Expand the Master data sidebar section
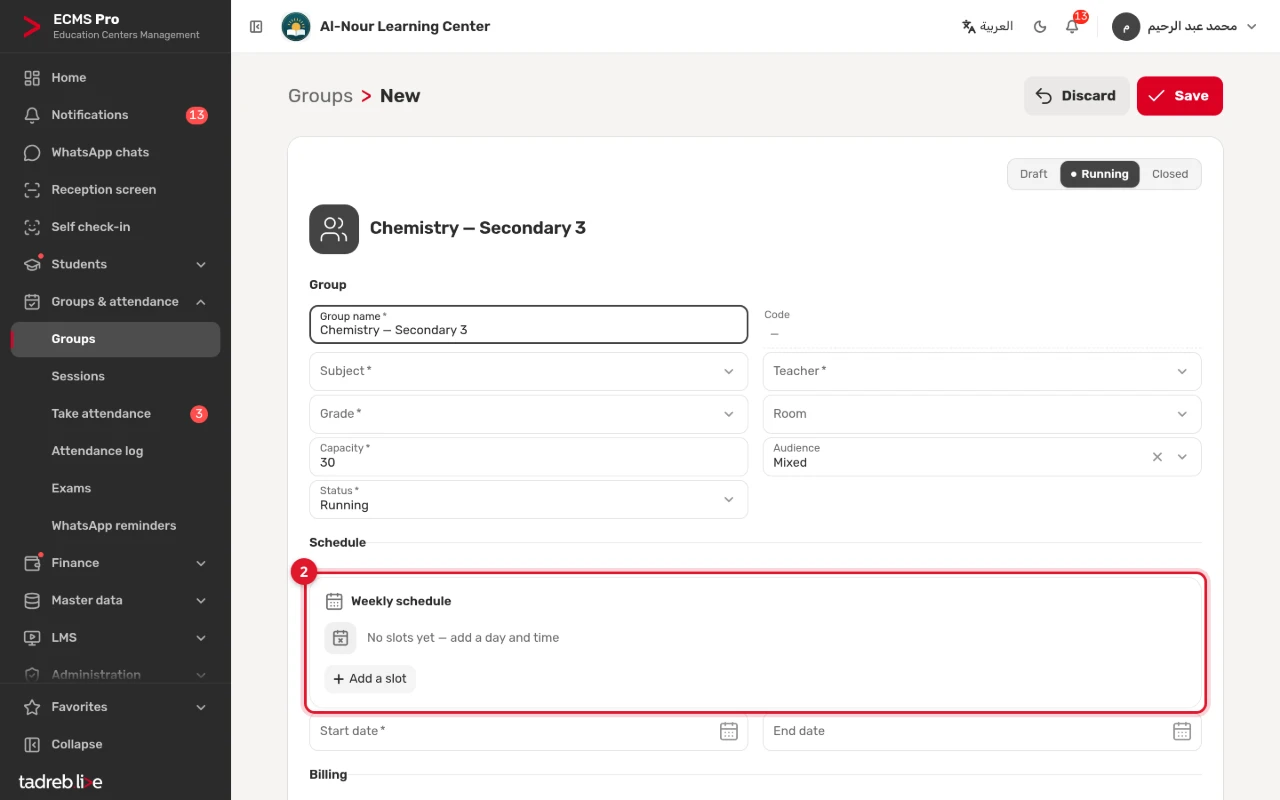 (115, 601)
